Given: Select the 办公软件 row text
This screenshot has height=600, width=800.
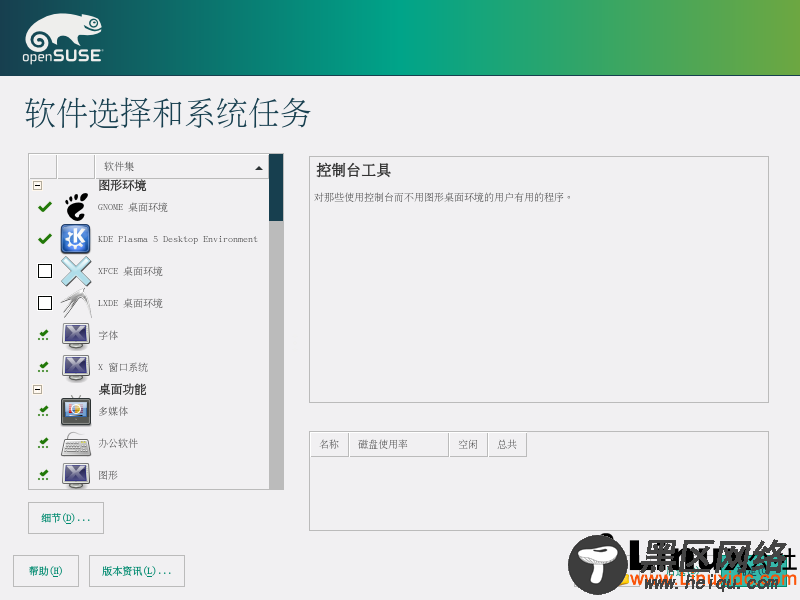Looking at the screenshot, I should click(x=118, y=443).
